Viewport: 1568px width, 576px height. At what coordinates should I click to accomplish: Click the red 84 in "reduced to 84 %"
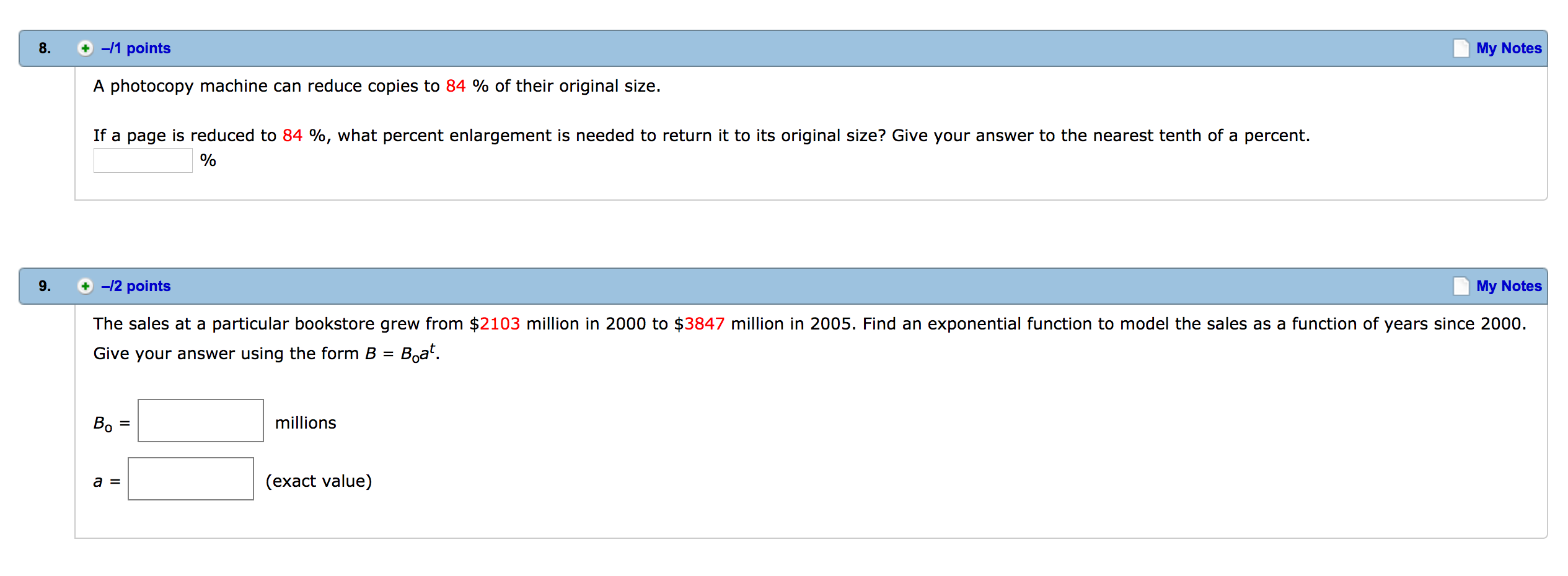coord(293,136)
